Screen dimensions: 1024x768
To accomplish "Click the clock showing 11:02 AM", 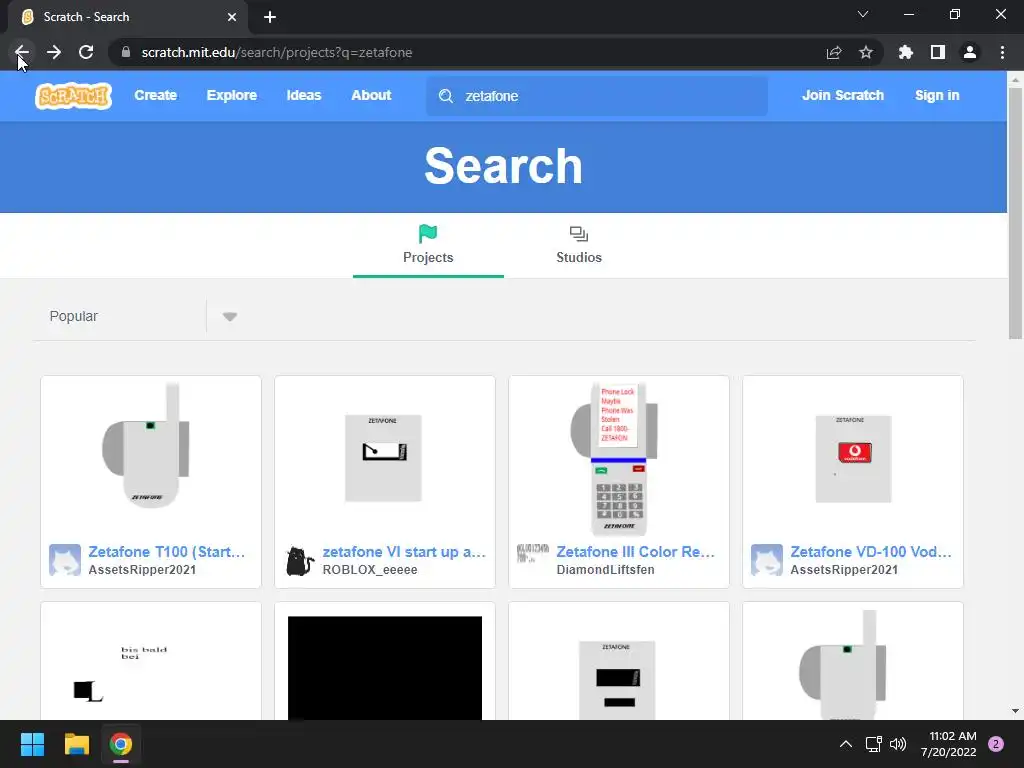I will coord(952,736).
